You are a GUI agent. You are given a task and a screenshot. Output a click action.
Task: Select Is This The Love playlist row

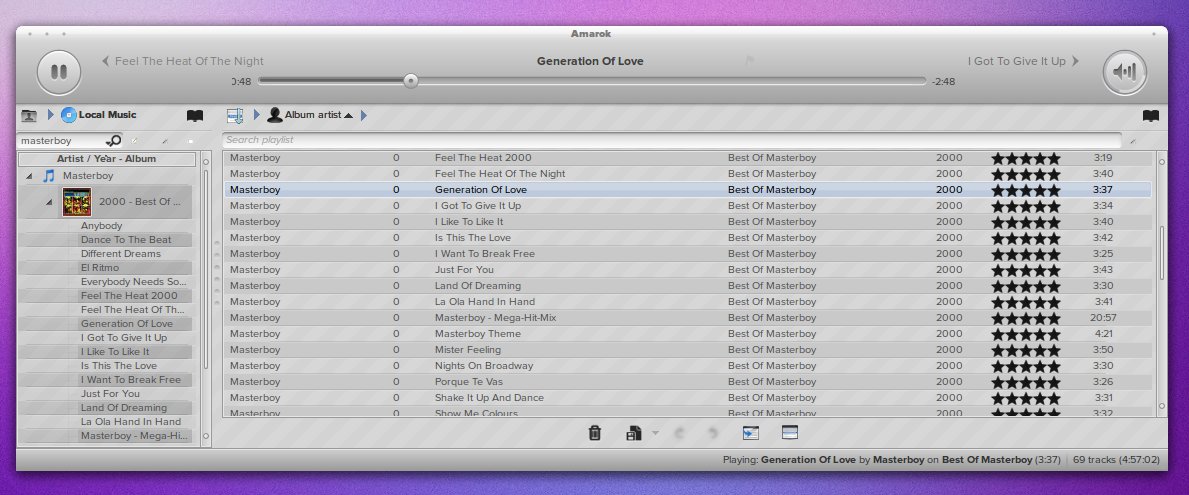tap(688, 237)
